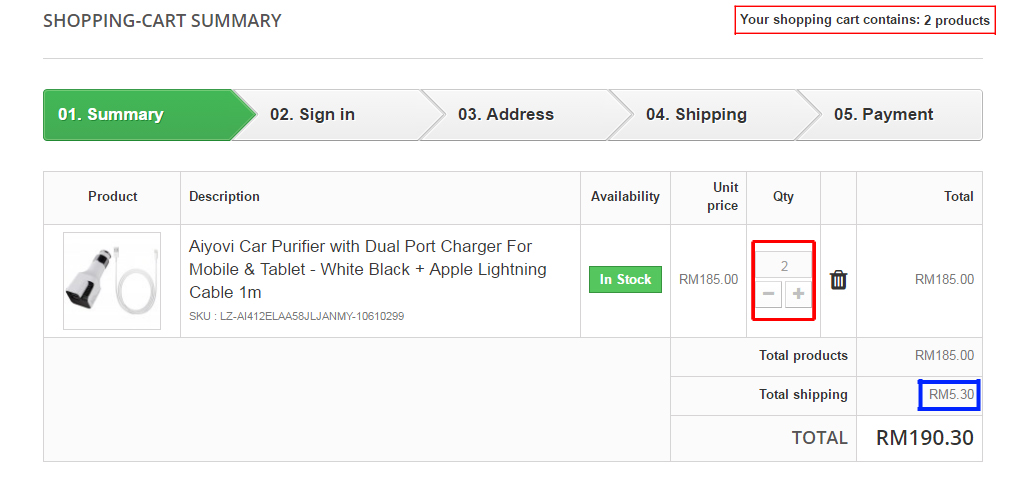Click the Unit price column header
Screen dimensions: 1020x480
pyautogui.click(x=725, y=197)
